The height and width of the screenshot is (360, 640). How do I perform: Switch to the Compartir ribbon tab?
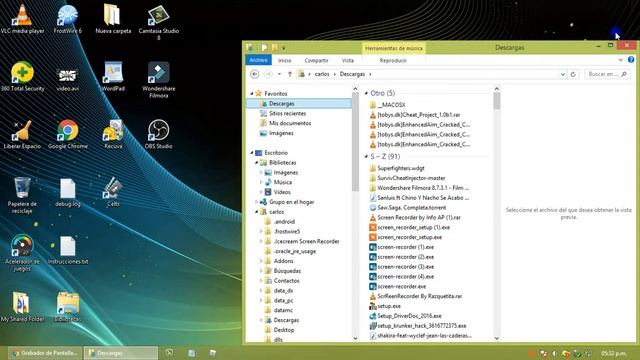pyautogui.click(x=316, y=60)
